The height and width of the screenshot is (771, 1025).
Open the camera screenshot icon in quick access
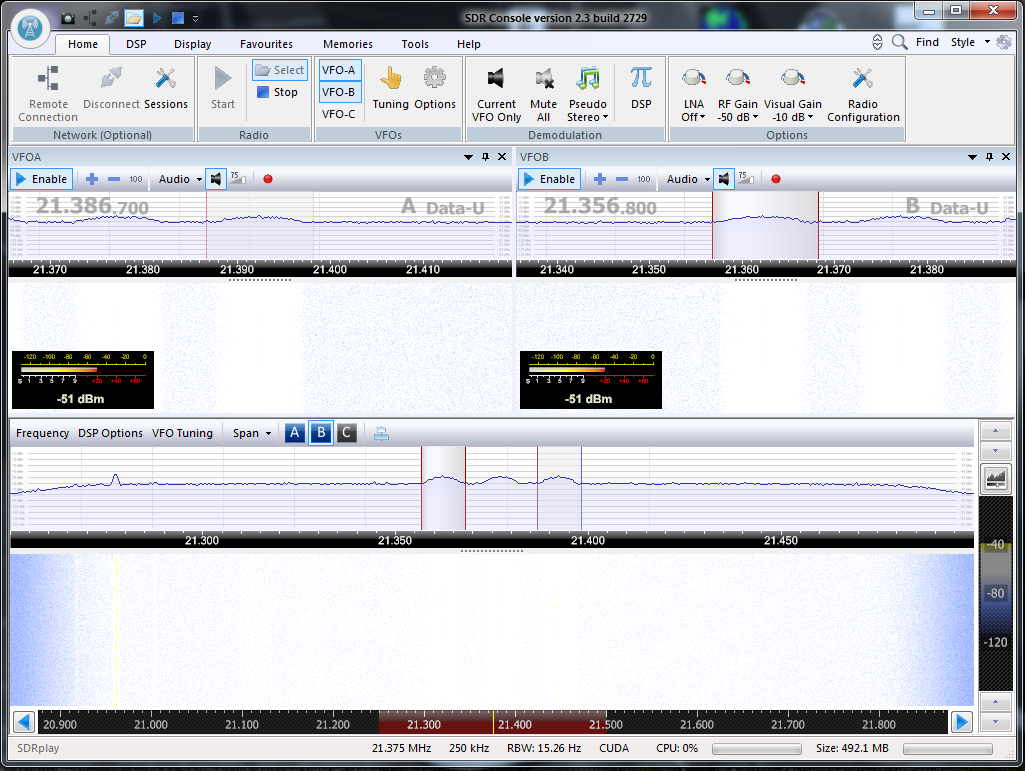point(67,16)
